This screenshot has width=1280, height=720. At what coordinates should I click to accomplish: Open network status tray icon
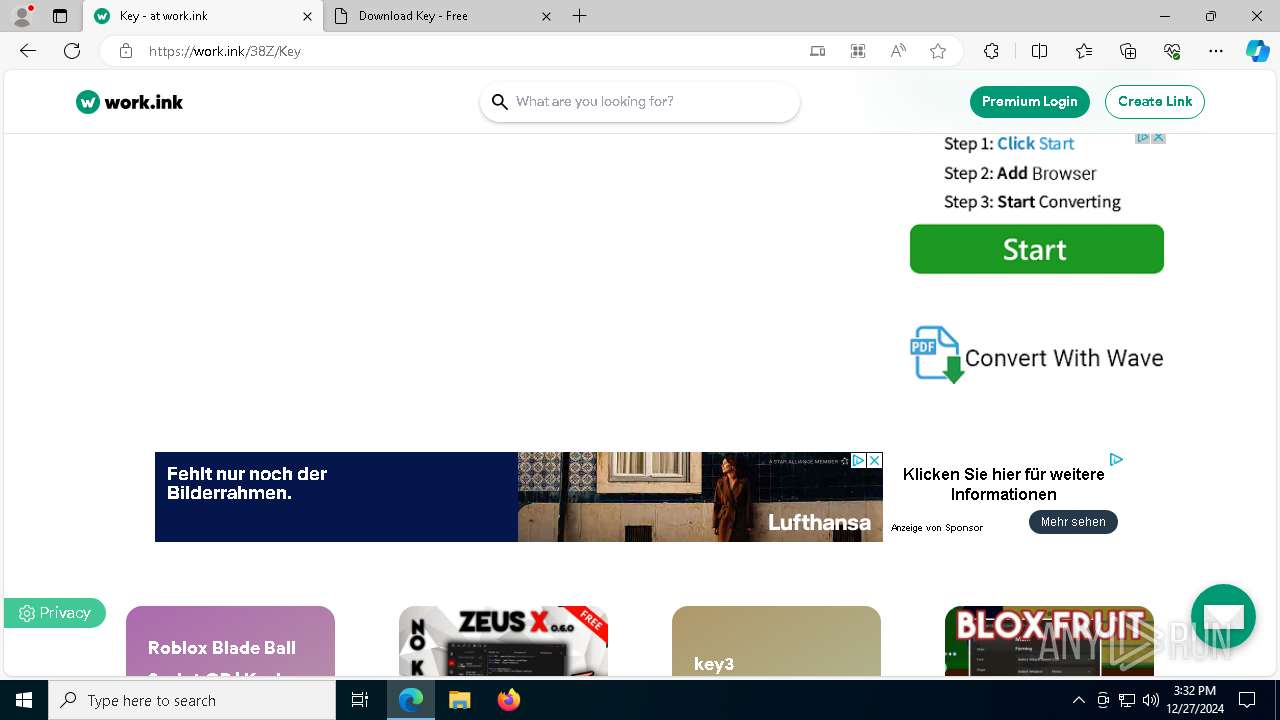[x=1127, y=700]
